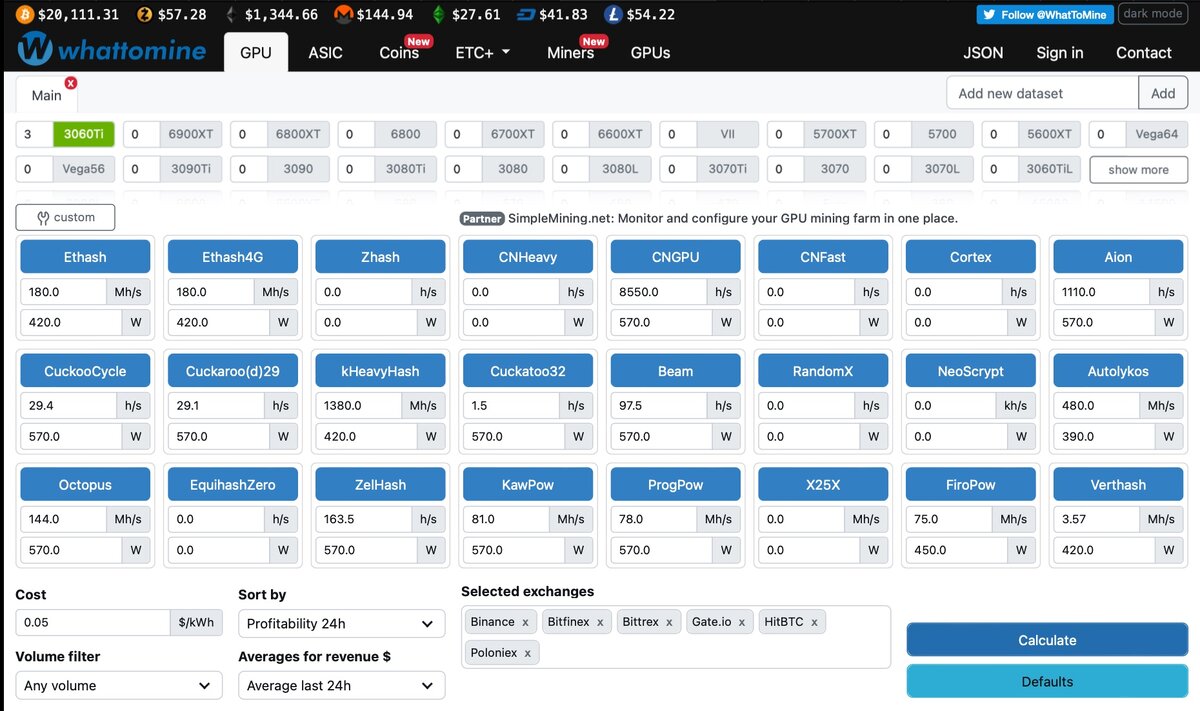Click the kHeavyHash hashrate field

click(x=358, y=406)
